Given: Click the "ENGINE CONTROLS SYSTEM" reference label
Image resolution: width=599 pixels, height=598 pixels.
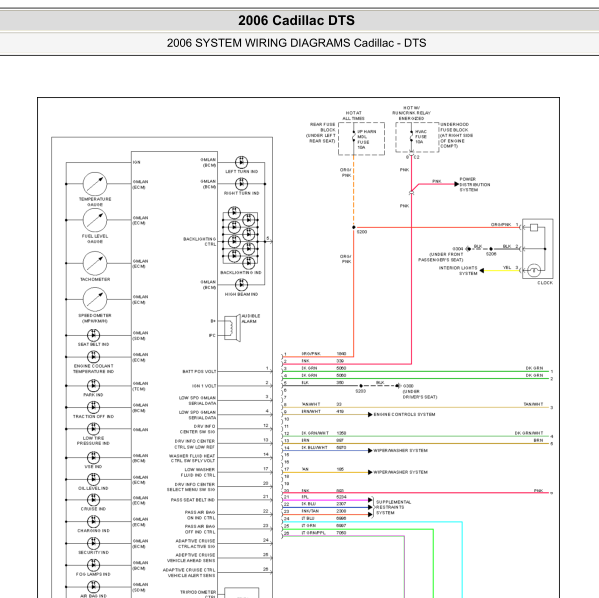Looking at the screenshot, I should (404, 415).
